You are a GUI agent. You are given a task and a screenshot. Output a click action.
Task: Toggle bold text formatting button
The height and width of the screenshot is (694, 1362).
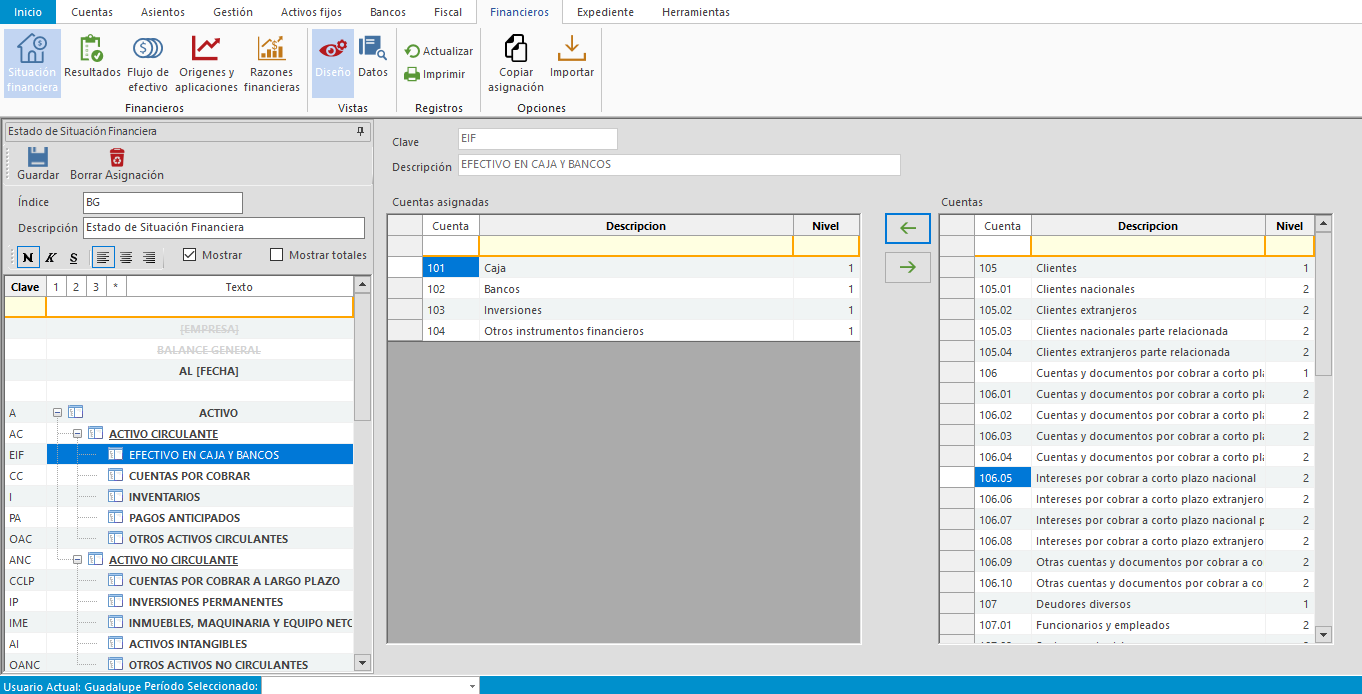pyautogui.click(x=28, y=258)
